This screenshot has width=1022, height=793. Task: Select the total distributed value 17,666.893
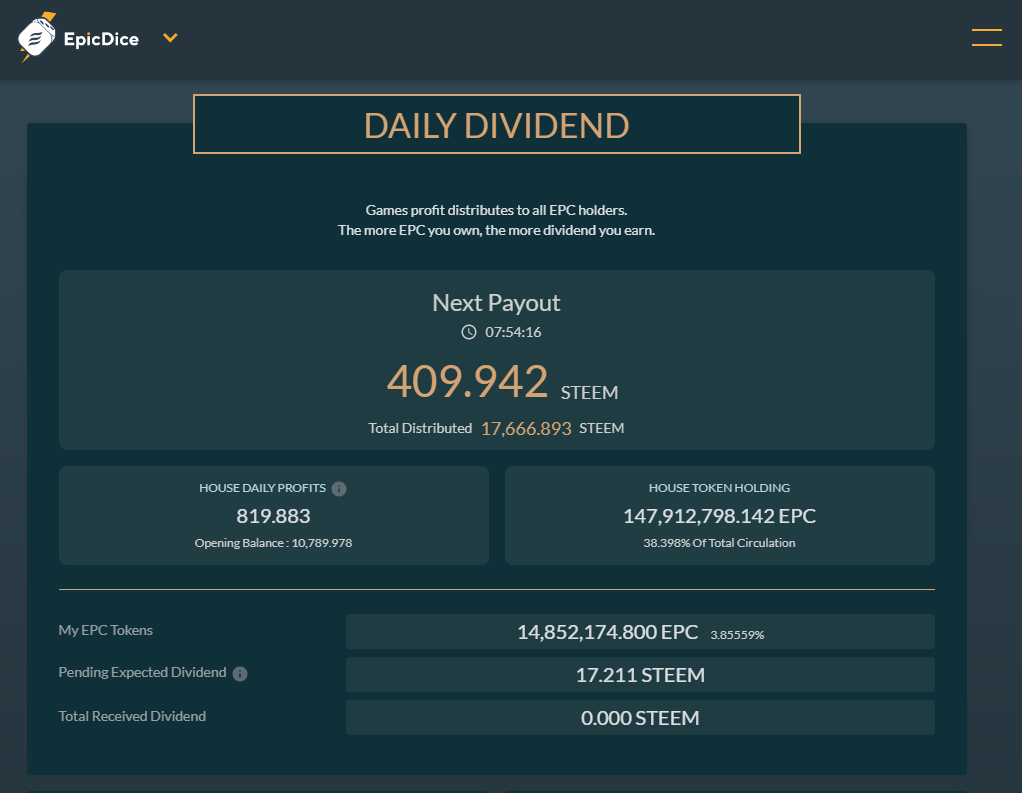526,429
